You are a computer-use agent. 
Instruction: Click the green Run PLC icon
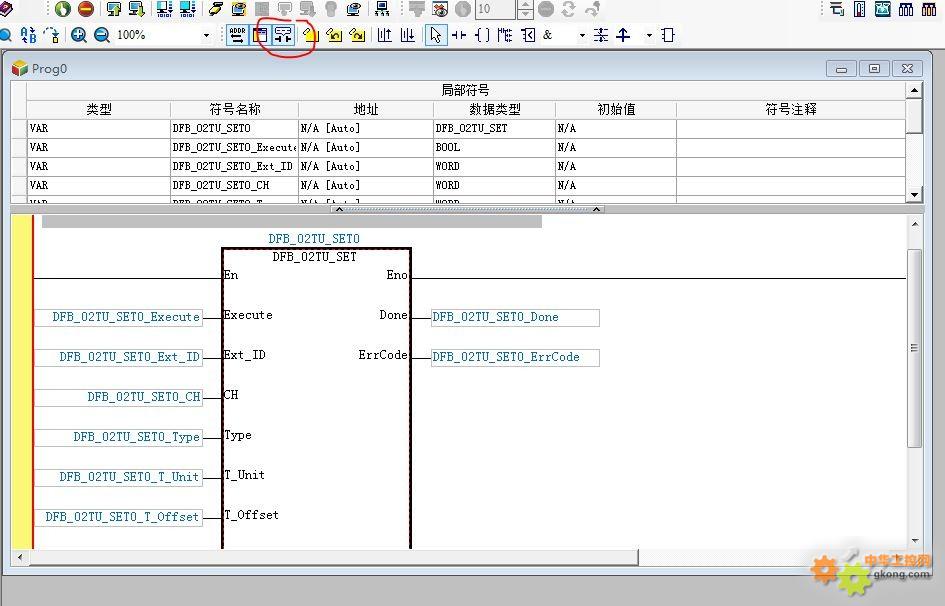(63, 9)
